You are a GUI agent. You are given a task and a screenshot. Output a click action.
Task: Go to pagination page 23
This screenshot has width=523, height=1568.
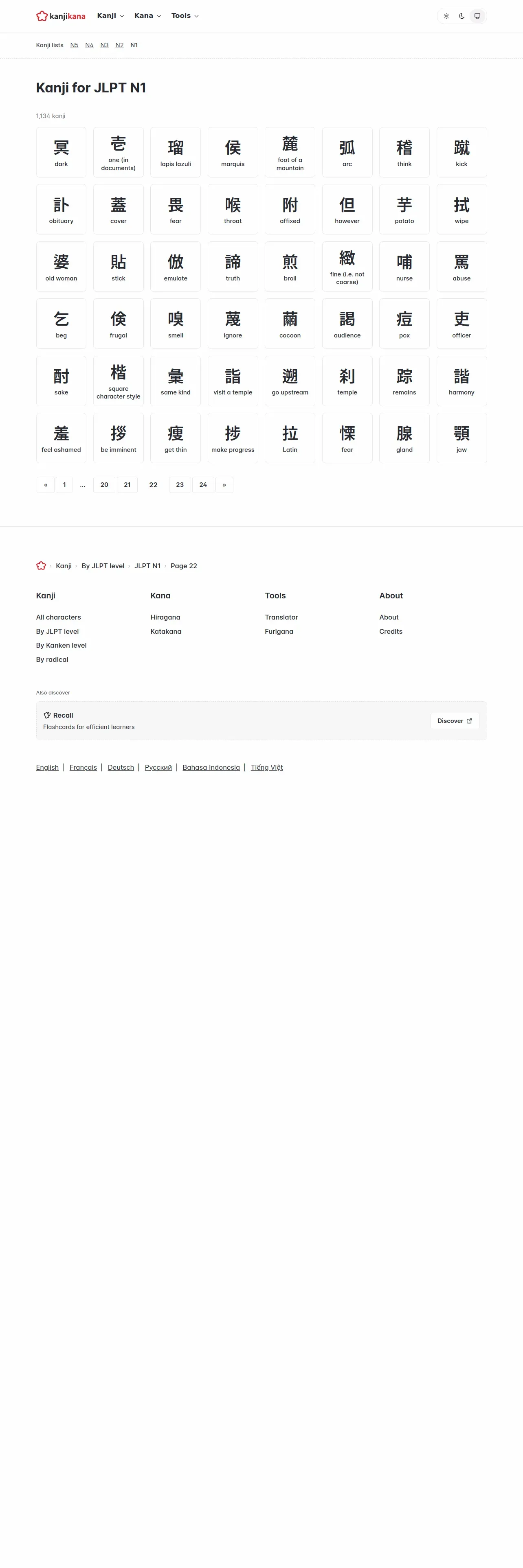coord(180,484)
